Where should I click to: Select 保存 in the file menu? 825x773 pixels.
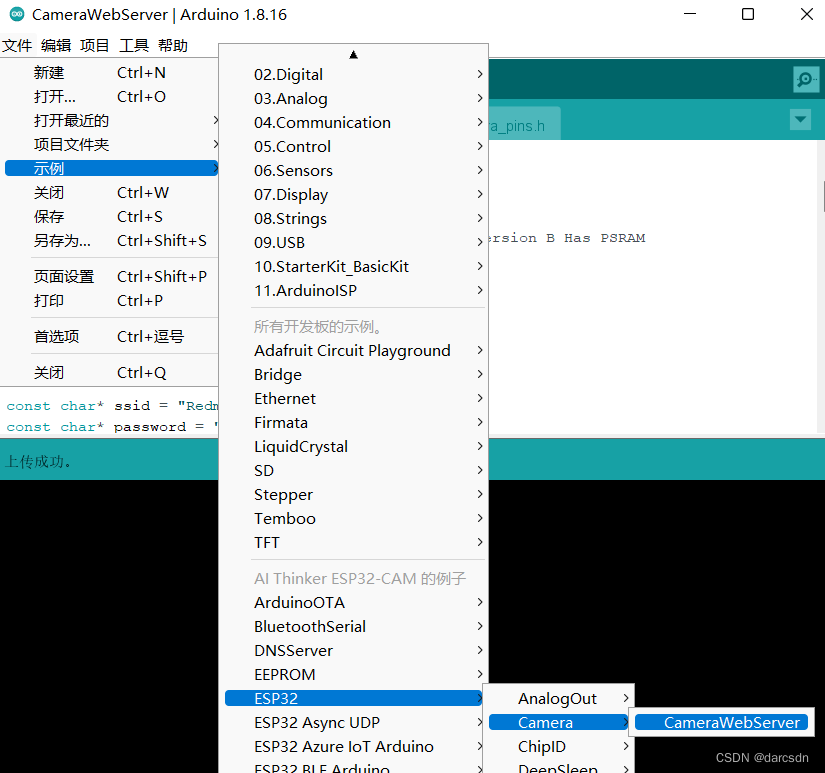[x=112, y=217]
